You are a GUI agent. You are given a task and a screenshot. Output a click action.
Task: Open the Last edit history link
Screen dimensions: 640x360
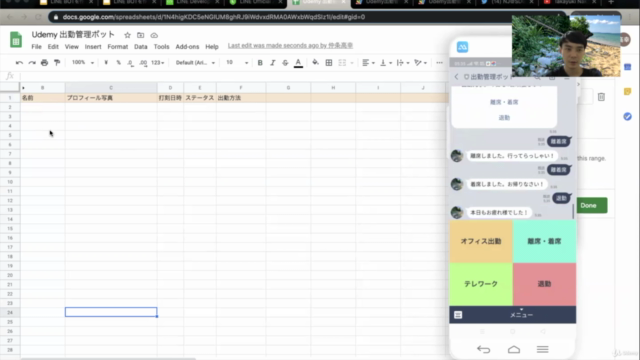(x=290, y=45)
